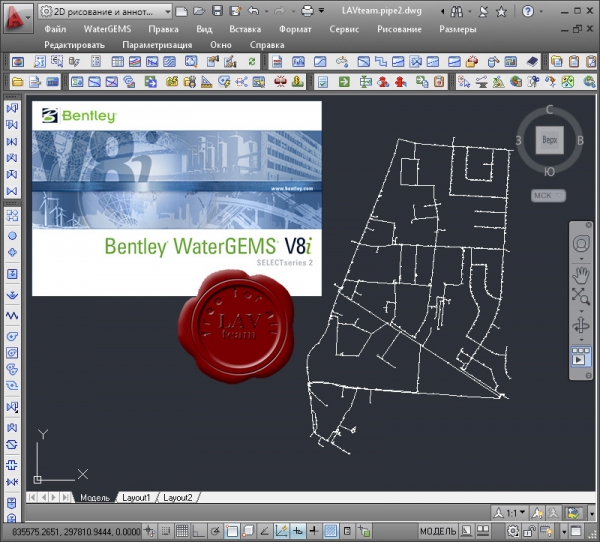Click the Pan hand icon on navigation bar

pyautogui.click(x=581, y=275)
